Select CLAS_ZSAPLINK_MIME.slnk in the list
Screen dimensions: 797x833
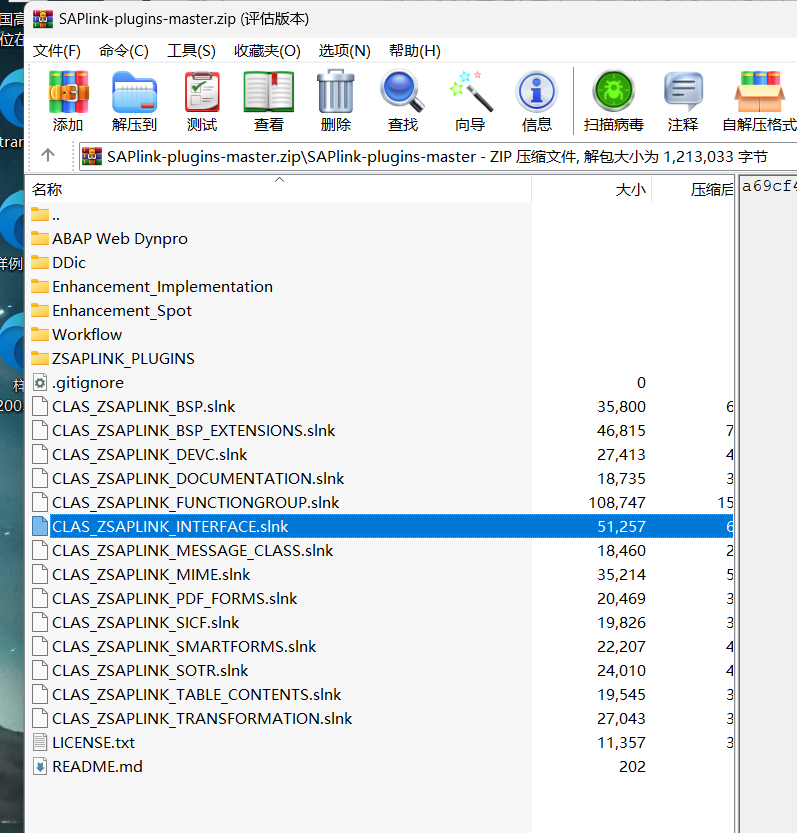tap(151, 574)
